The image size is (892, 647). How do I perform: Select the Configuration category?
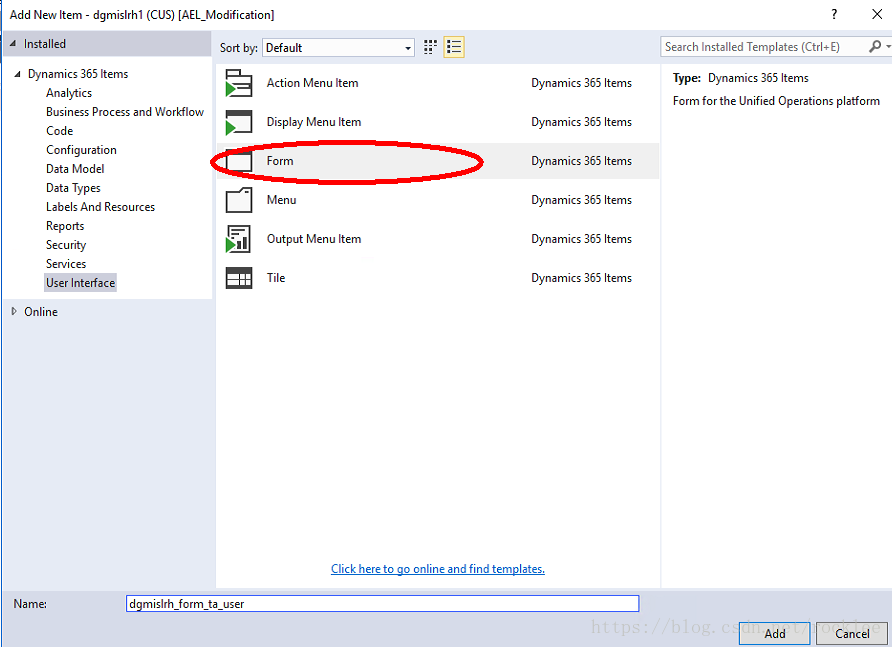tap(81, 150)
